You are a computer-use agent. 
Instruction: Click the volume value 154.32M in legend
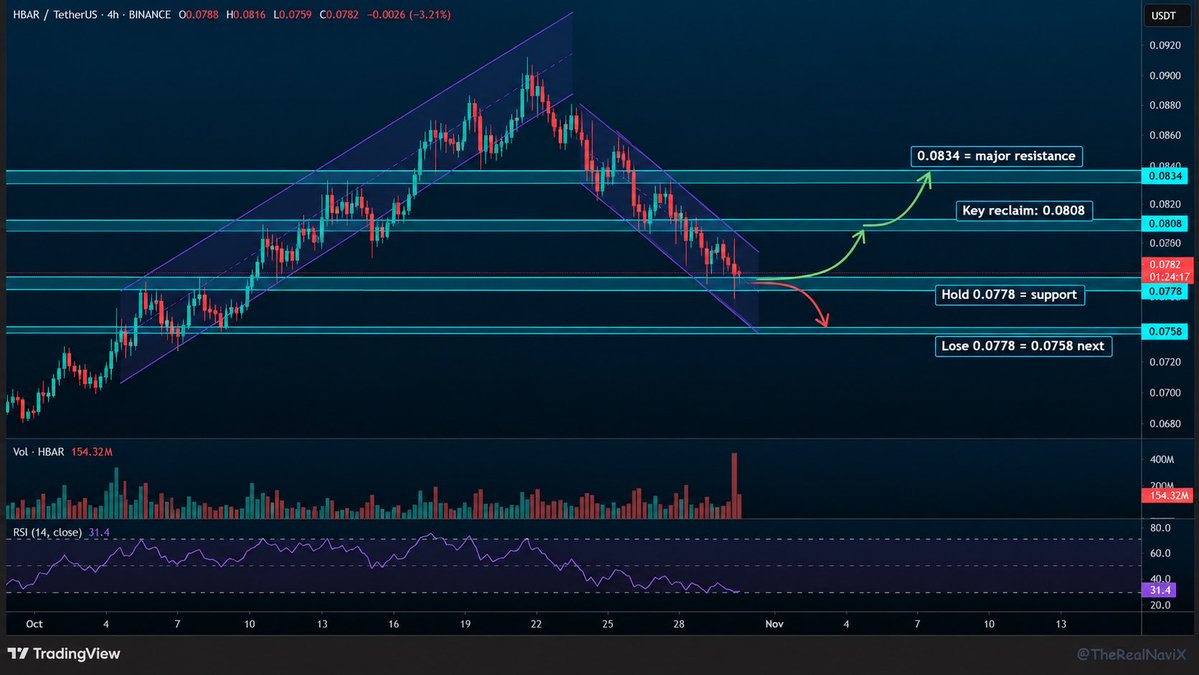tap(92, 452)
